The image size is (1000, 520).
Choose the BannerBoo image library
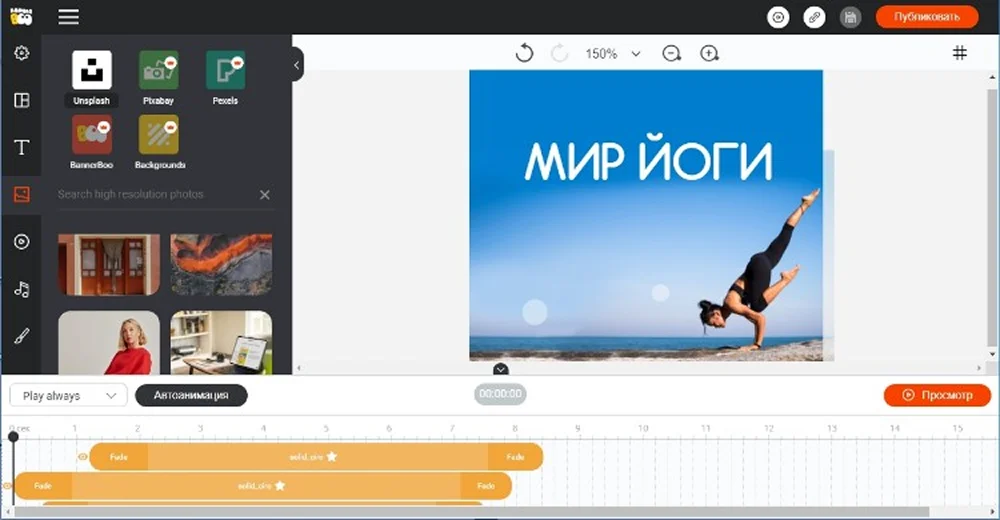[92, 142]
